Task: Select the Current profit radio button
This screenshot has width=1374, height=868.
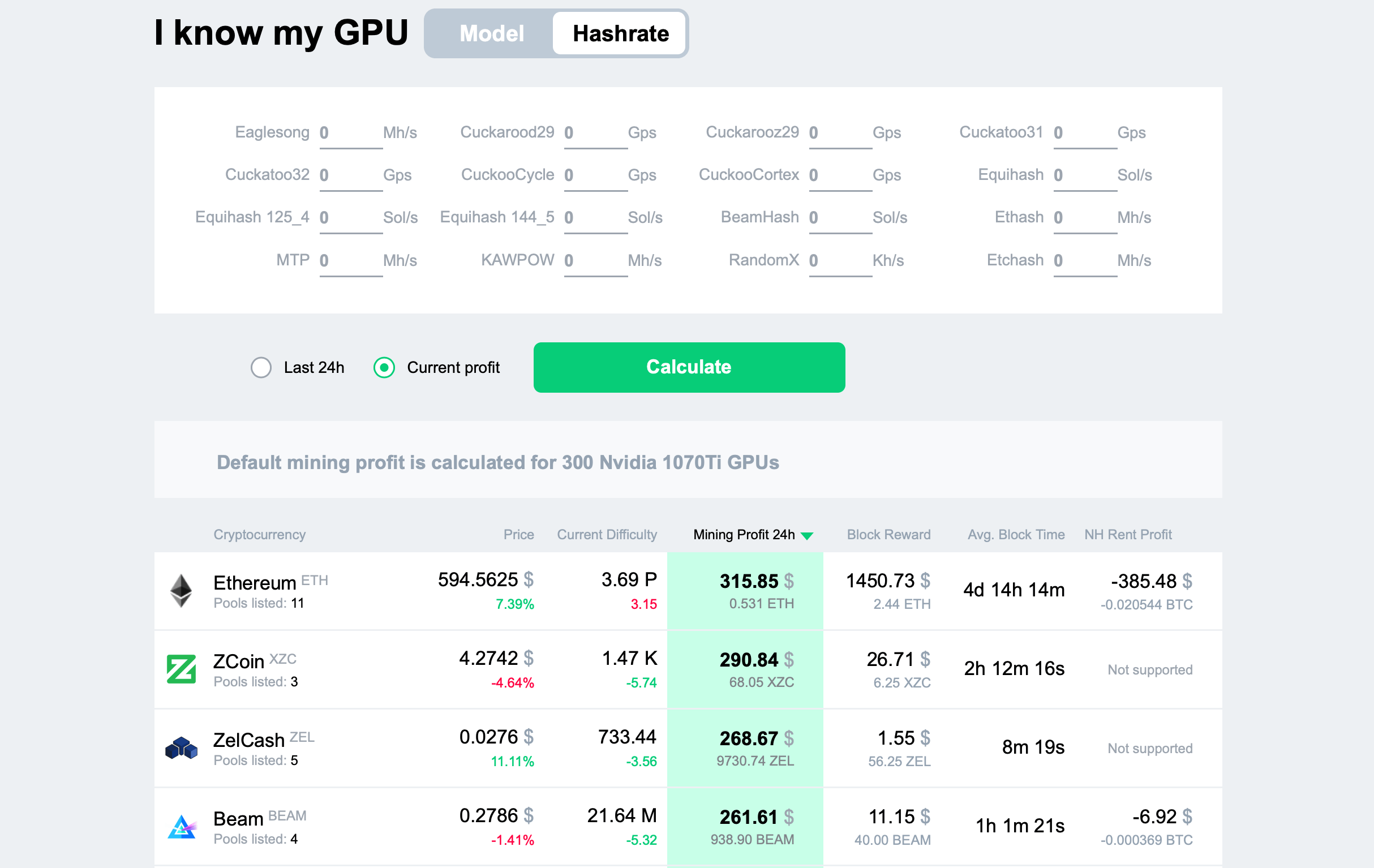Action: click(384, 368)
